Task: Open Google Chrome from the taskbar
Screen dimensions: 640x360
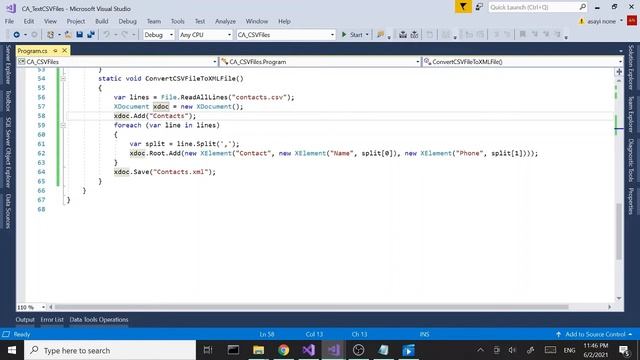Action: [284, 350]
